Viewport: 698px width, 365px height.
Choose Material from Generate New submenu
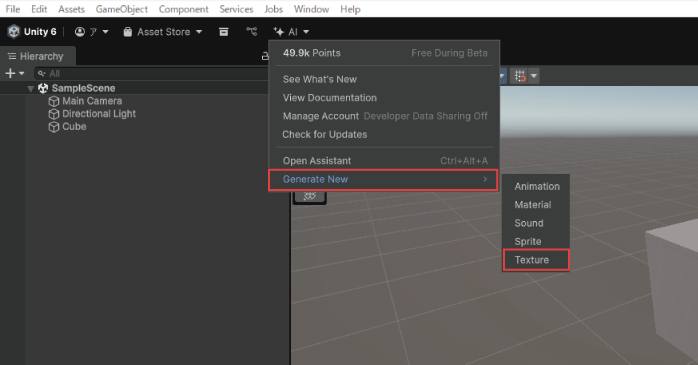pyautogui.click(x=533, y=205)
